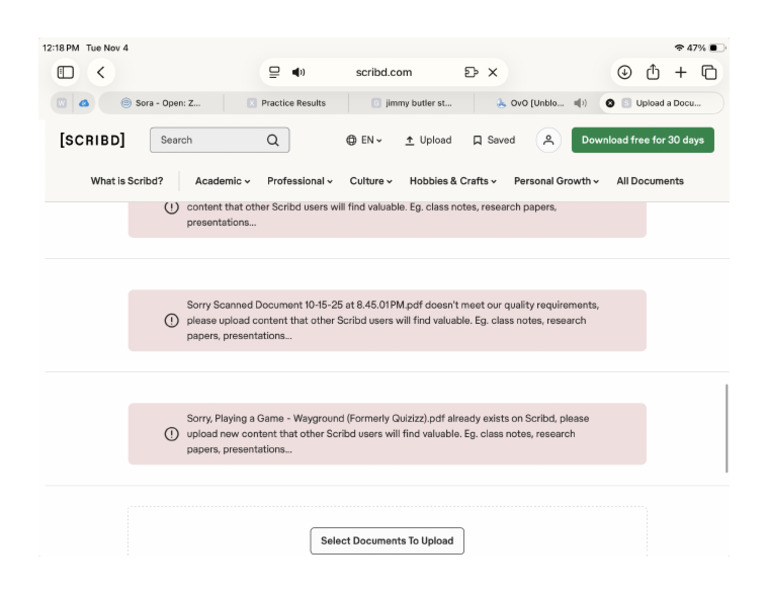Expand the Academic menu
This screenshot has height=594, width=768.
223,181
